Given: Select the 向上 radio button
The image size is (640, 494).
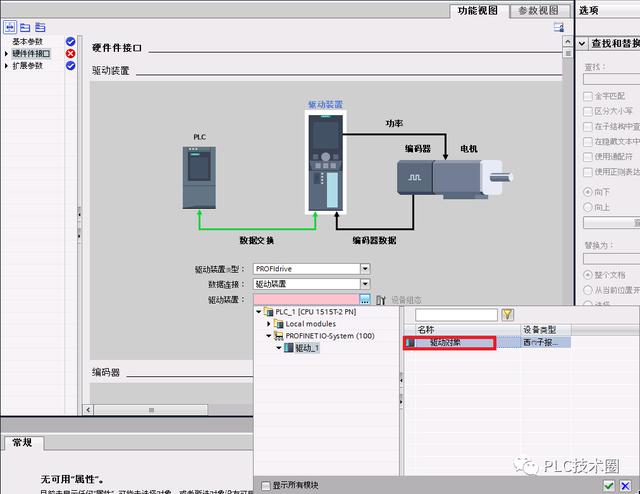Looking at the screenshot, I should pos(587,207).
